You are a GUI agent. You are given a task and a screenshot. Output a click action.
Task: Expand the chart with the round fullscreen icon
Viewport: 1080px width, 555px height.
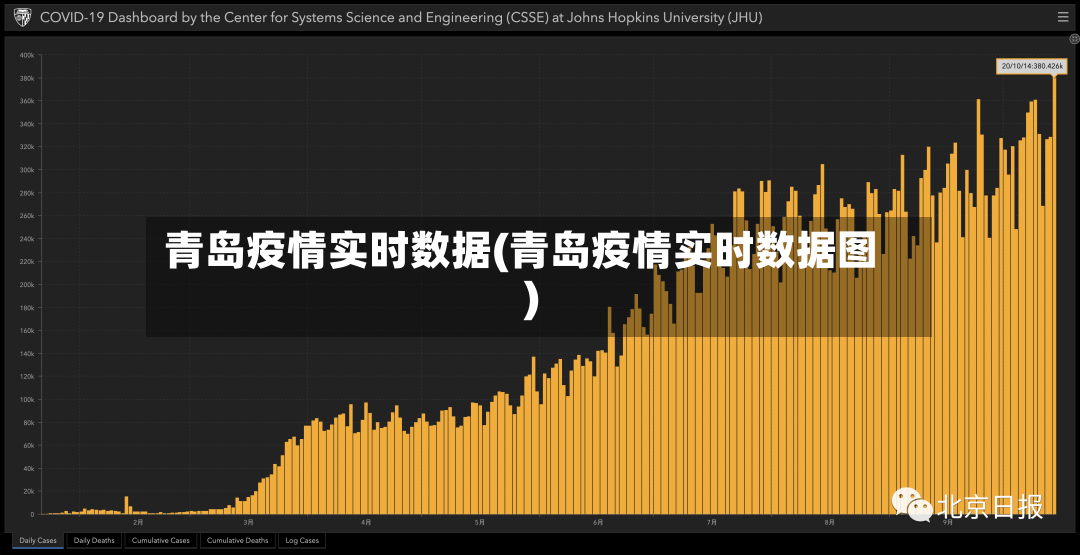coord(1074,40)
